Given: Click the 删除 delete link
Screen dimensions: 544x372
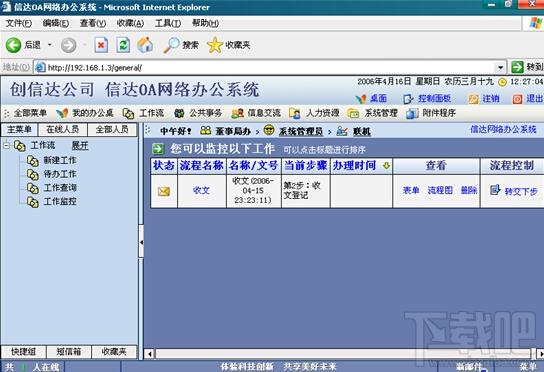Looking at the screenshot, I should [469, 190].
